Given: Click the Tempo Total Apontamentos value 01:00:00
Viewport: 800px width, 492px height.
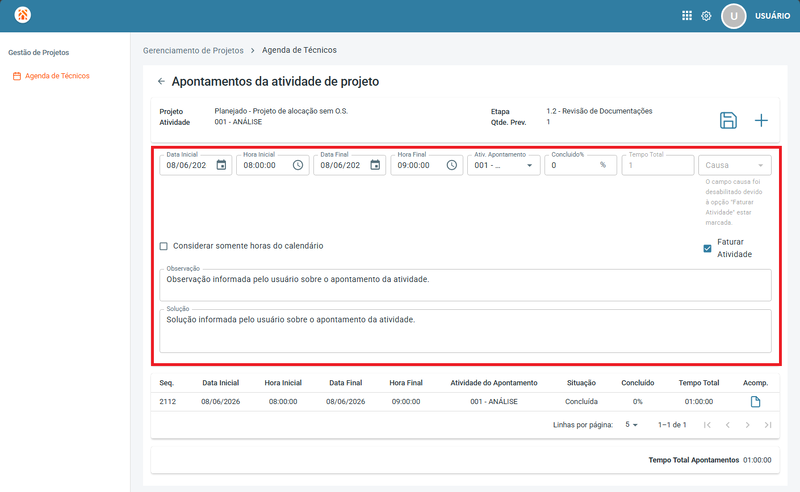Looking at the screenshot, I should pos(757,460).
